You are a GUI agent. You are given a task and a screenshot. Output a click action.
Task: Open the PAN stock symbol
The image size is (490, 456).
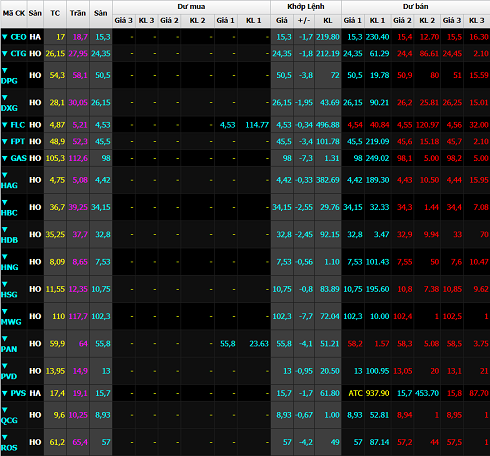point(9,350)
